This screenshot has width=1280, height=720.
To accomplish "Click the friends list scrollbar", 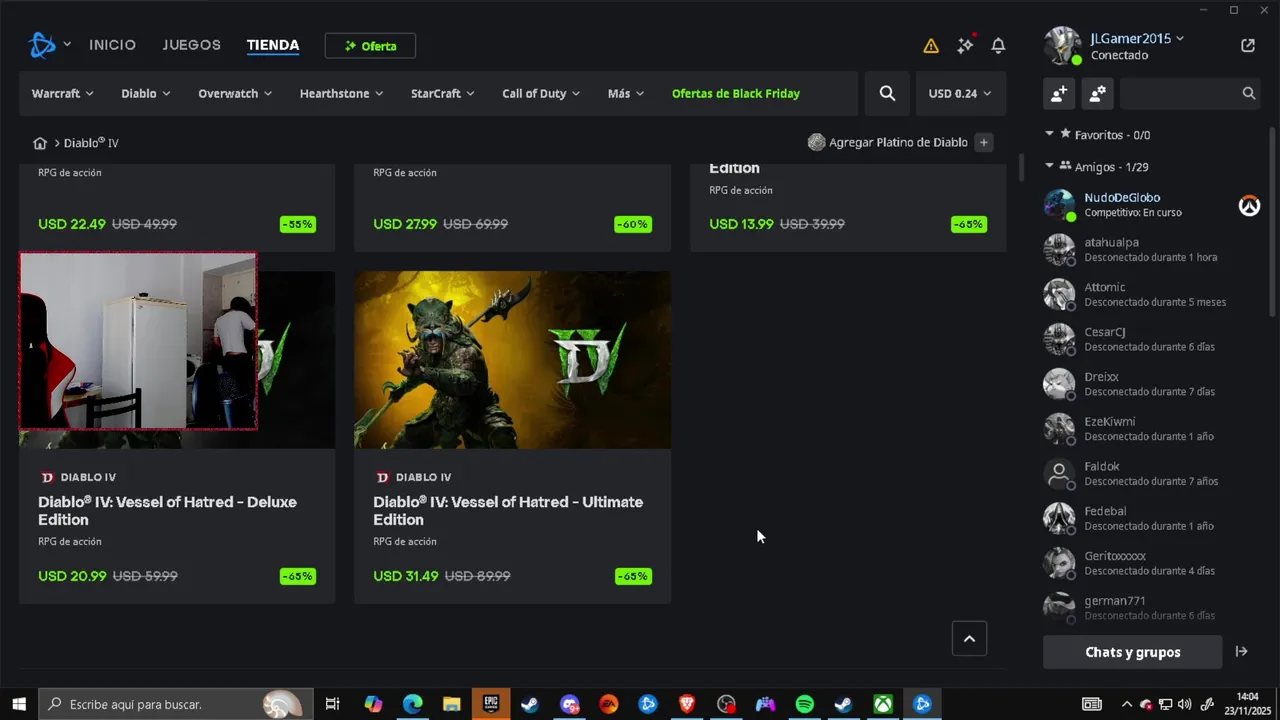I will [x=1273, y=220].
